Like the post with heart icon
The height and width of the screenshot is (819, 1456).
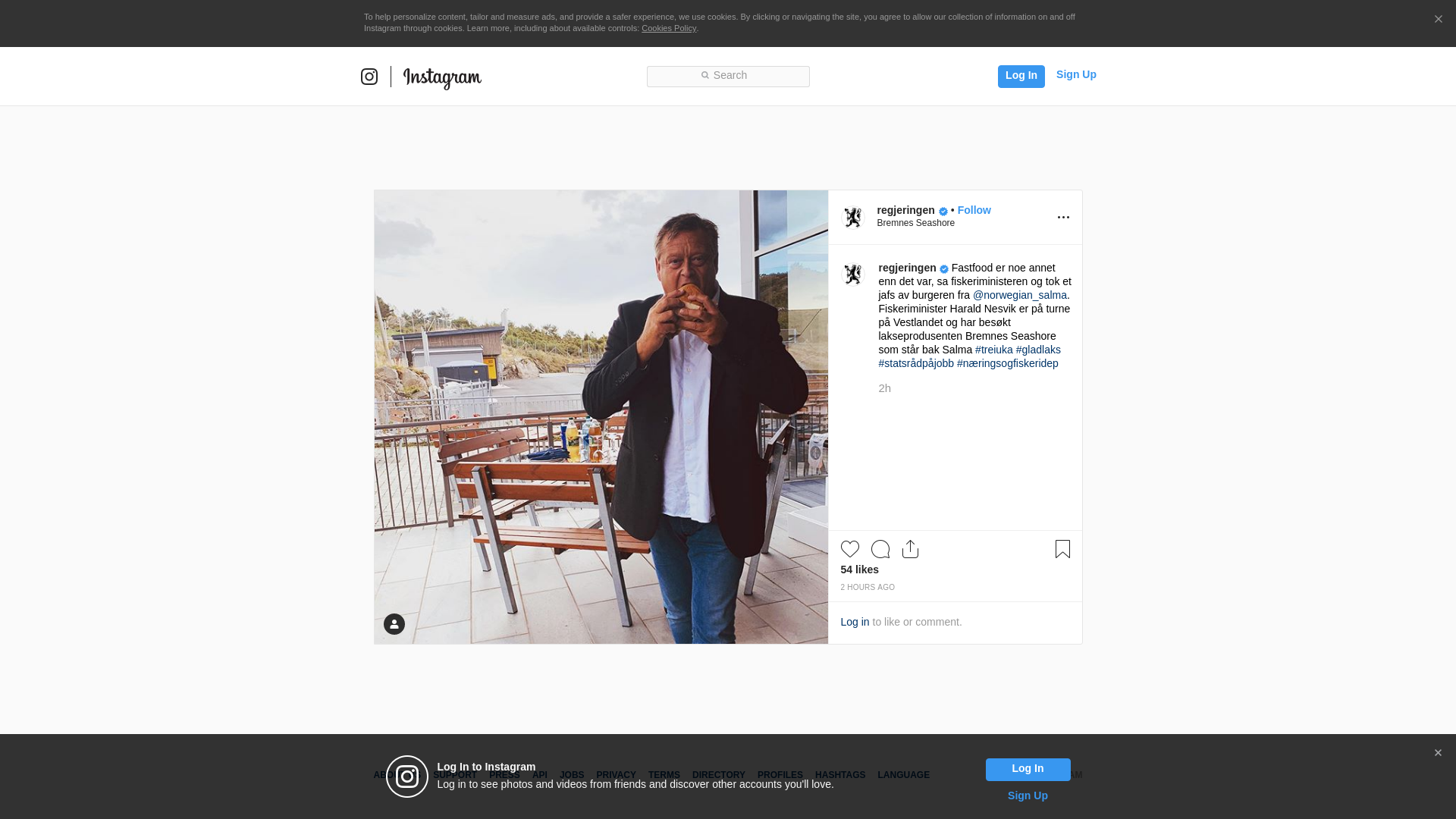point(849,549)
